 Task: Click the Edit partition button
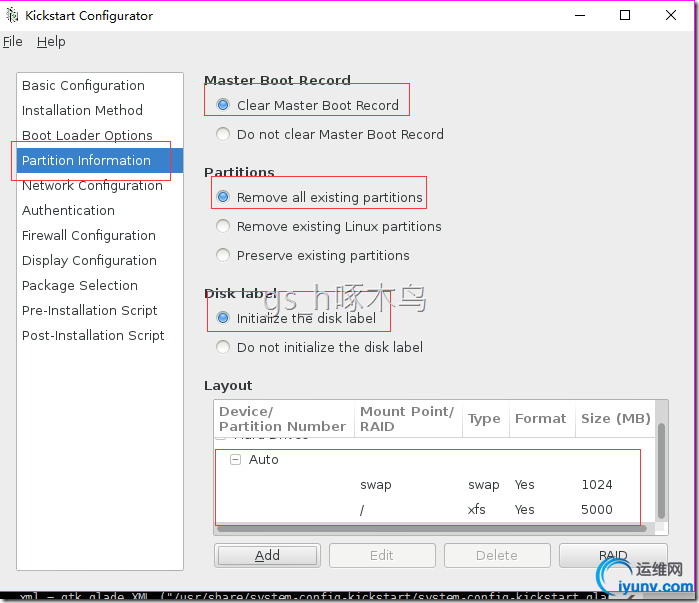point(382,555)
